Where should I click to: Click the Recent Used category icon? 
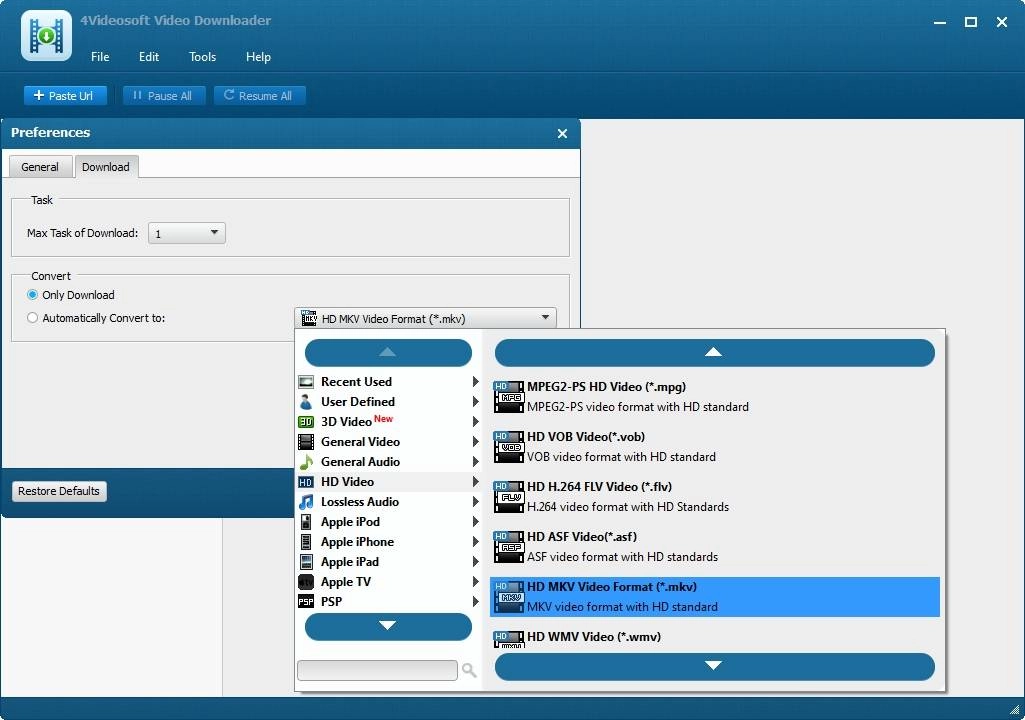(306, 382)
